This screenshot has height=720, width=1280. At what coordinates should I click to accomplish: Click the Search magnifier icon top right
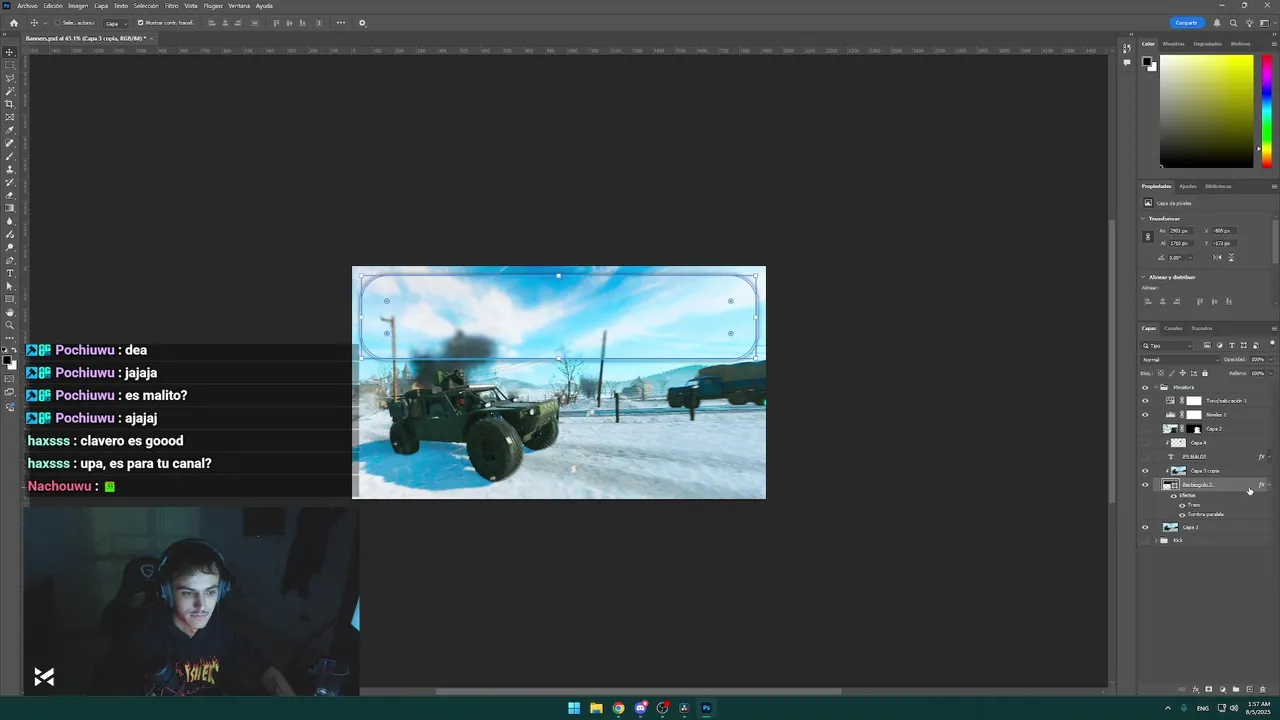(x=1233, y=23)
